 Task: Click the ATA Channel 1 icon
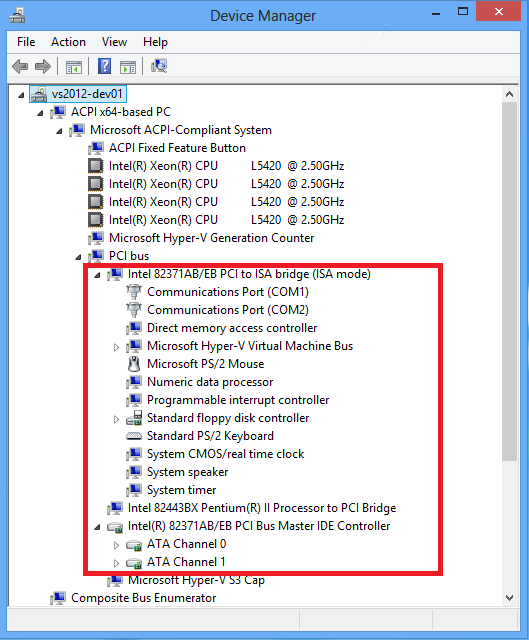click(133, 562)
